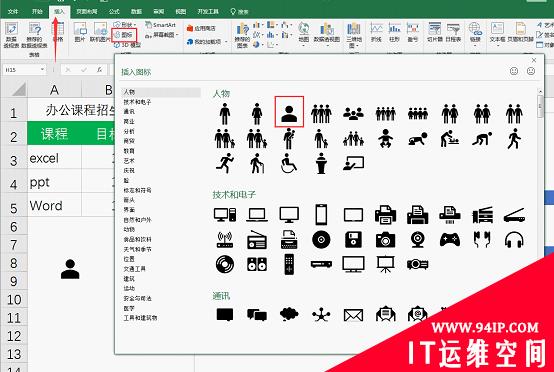Pick the projector icon
554x372 pixels.
(417, 264)
